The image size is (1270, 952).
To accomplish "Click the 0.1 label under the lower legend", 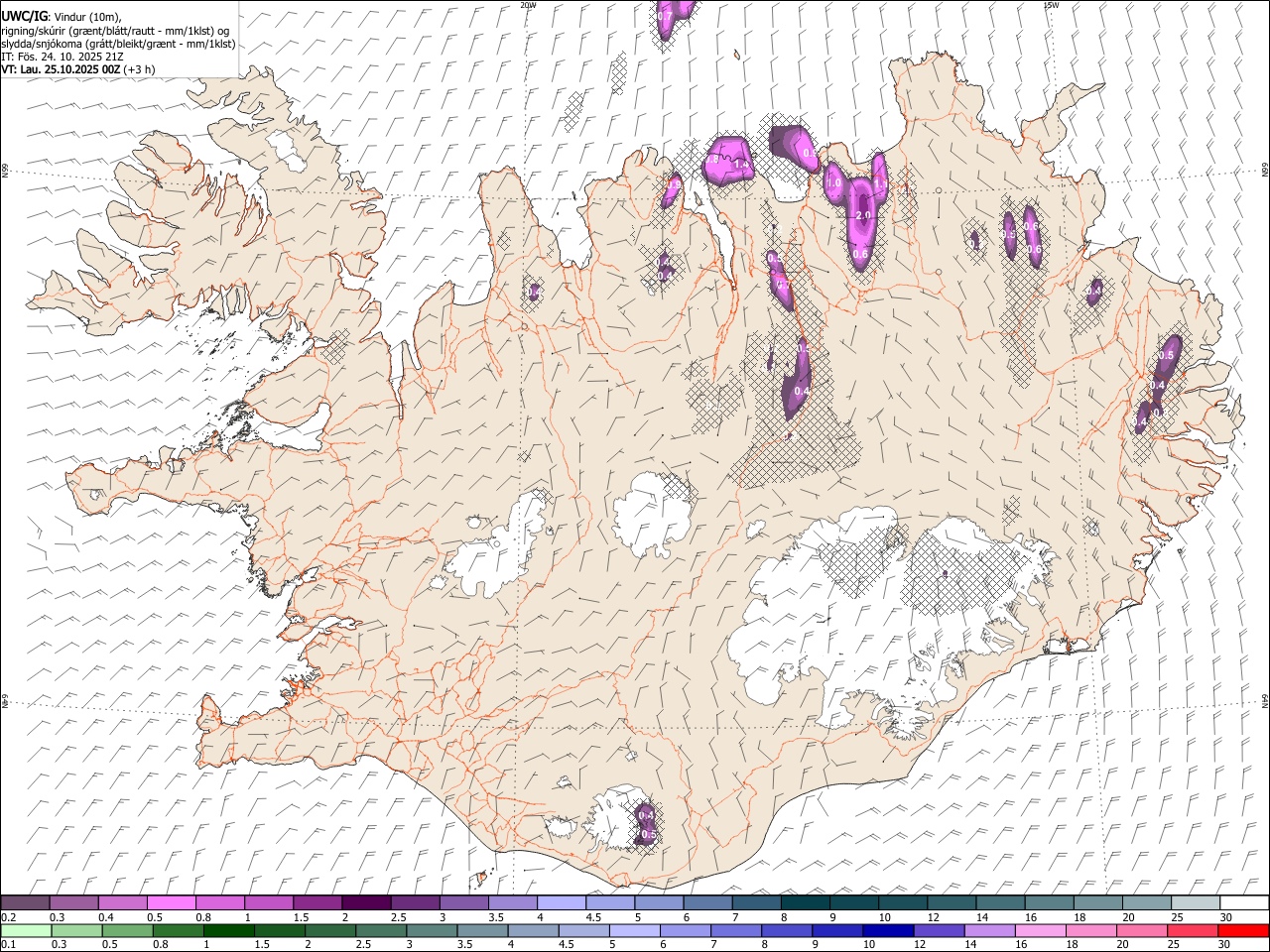I will 9,944.
